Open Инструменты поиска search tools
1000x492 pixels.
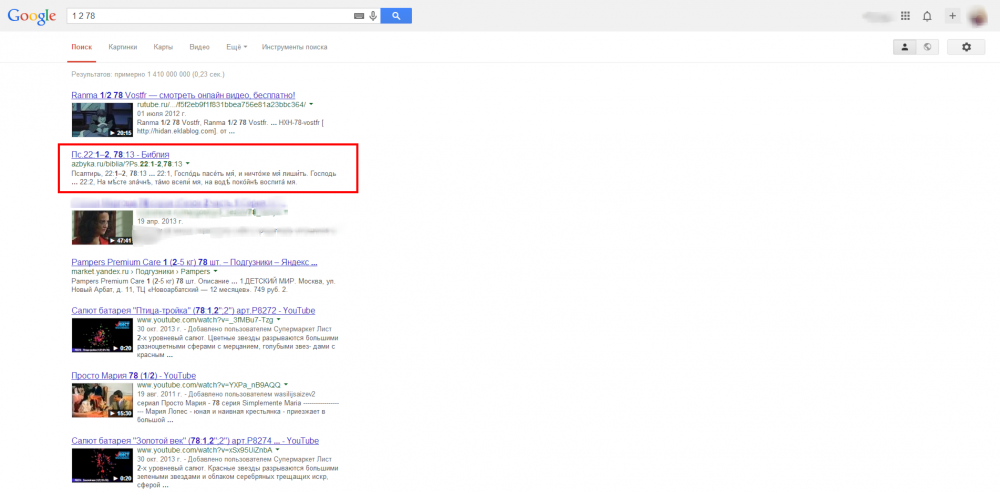pyautogui.click(x=294, y=47)
